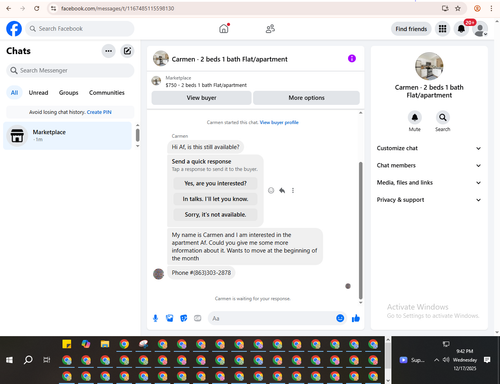Click the browser address bar URL
Image resolution: width=500 pixels, height=384 pixels.
tap(117, 8)
